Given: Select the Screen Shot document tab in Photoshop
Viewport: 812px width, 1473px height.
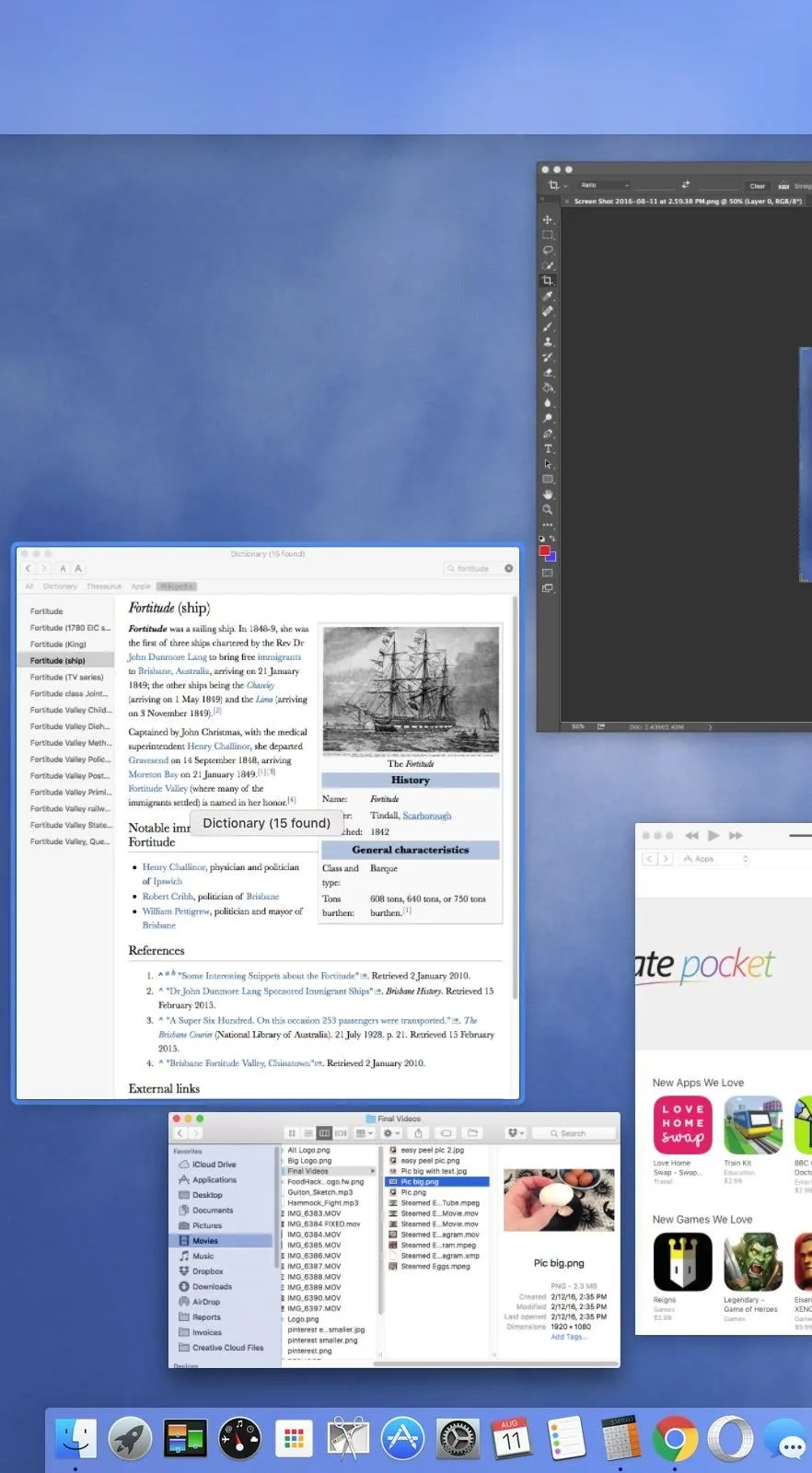Looking at the screenshot, I should coord(688,201).
